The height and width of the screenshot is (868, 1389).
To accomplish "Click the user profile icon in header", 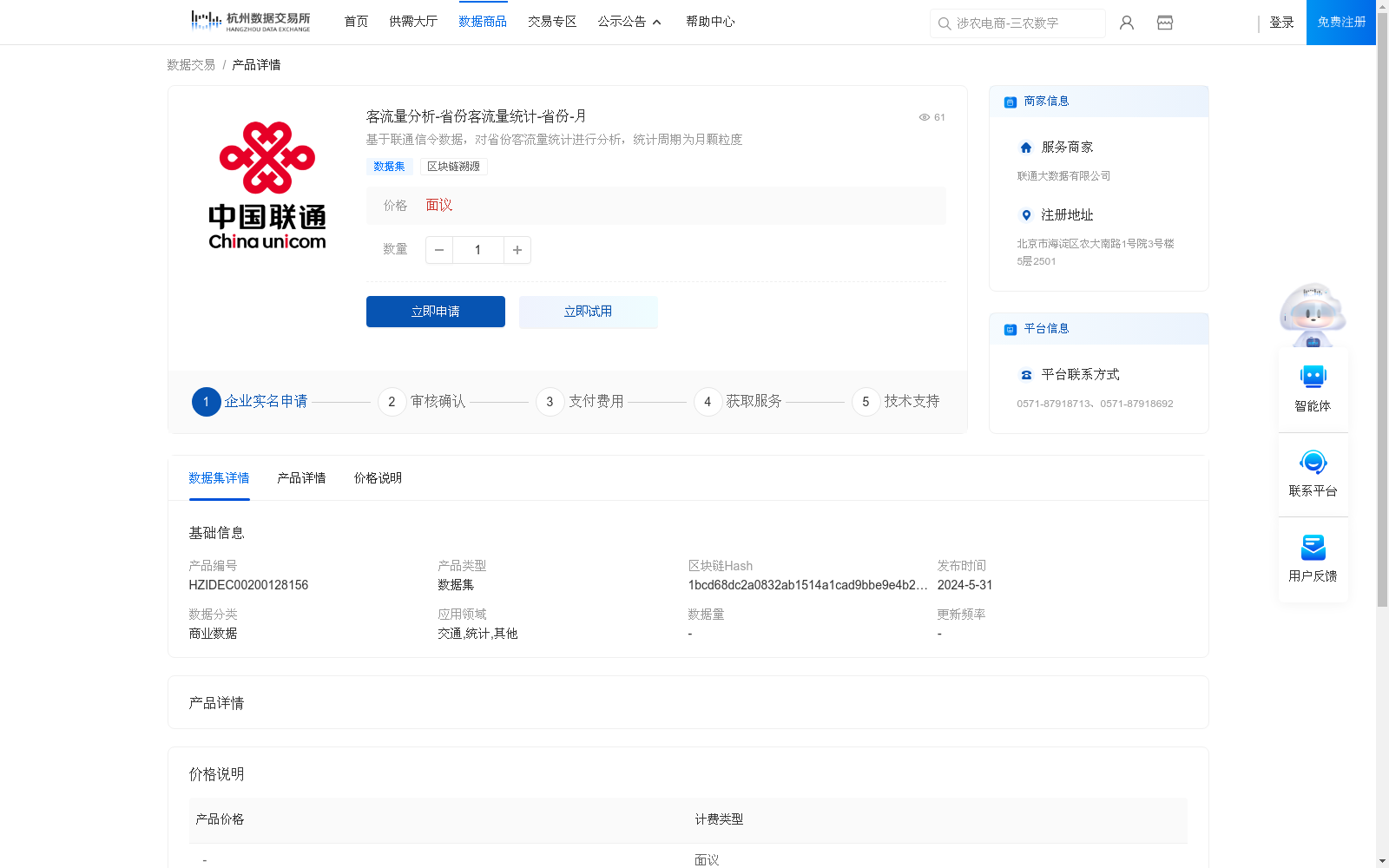I will click(1126, 23).
